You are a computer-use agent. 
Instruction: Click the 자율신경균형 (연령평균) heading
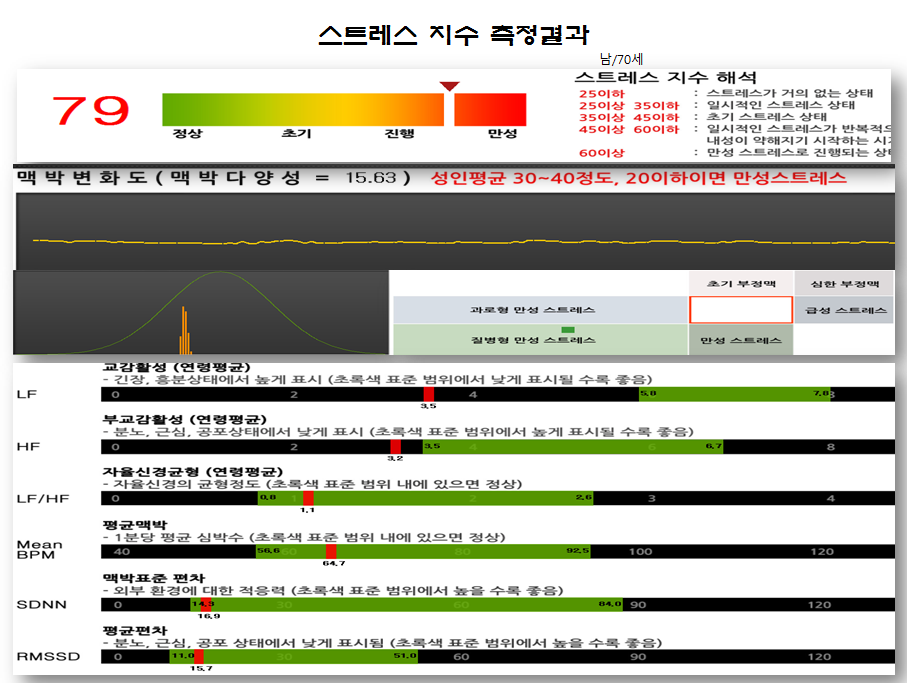pyautogui.click(x=193, y=471)
